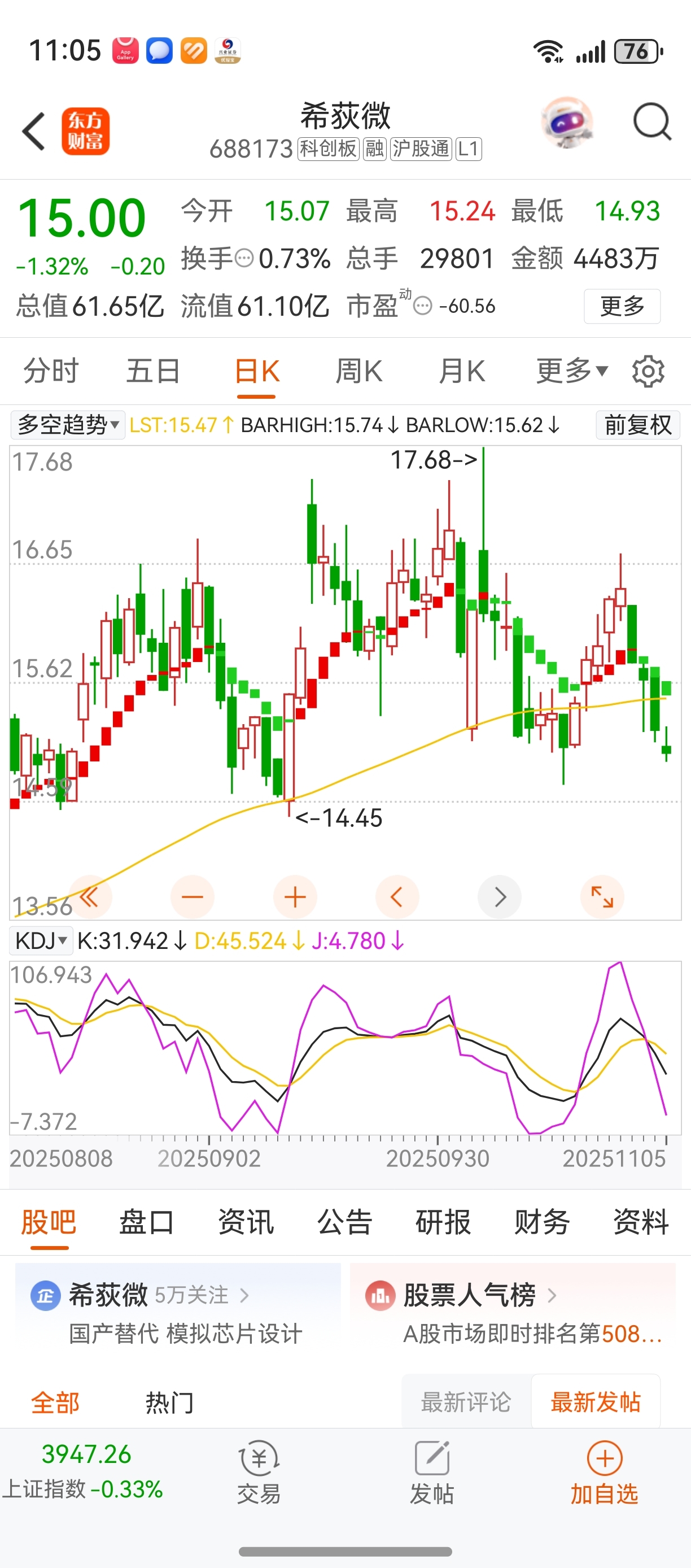
Task: Open 研报 tab
Action: tap(443, 1222)
